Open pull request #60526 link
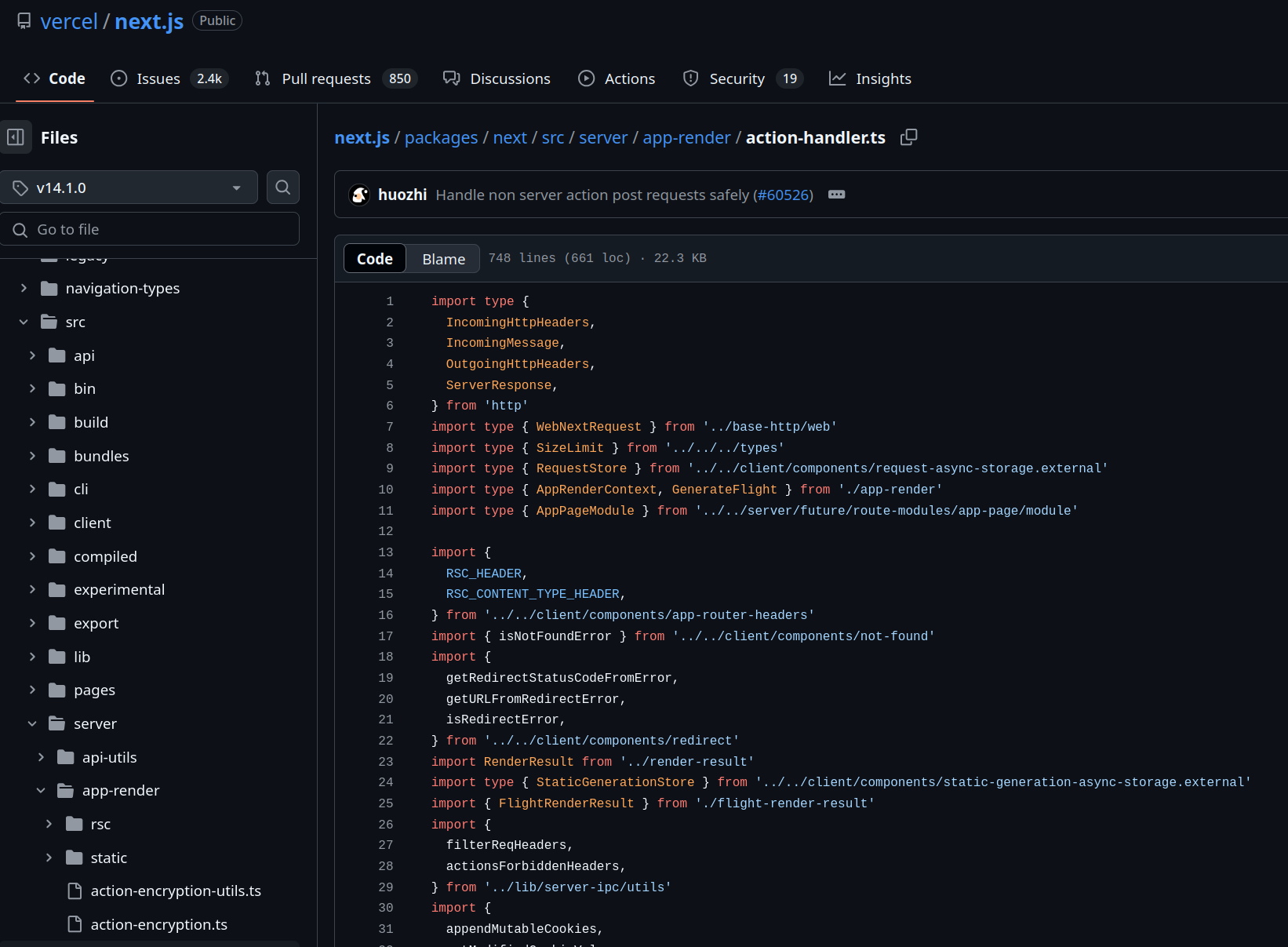 click(x=784, y=195)
